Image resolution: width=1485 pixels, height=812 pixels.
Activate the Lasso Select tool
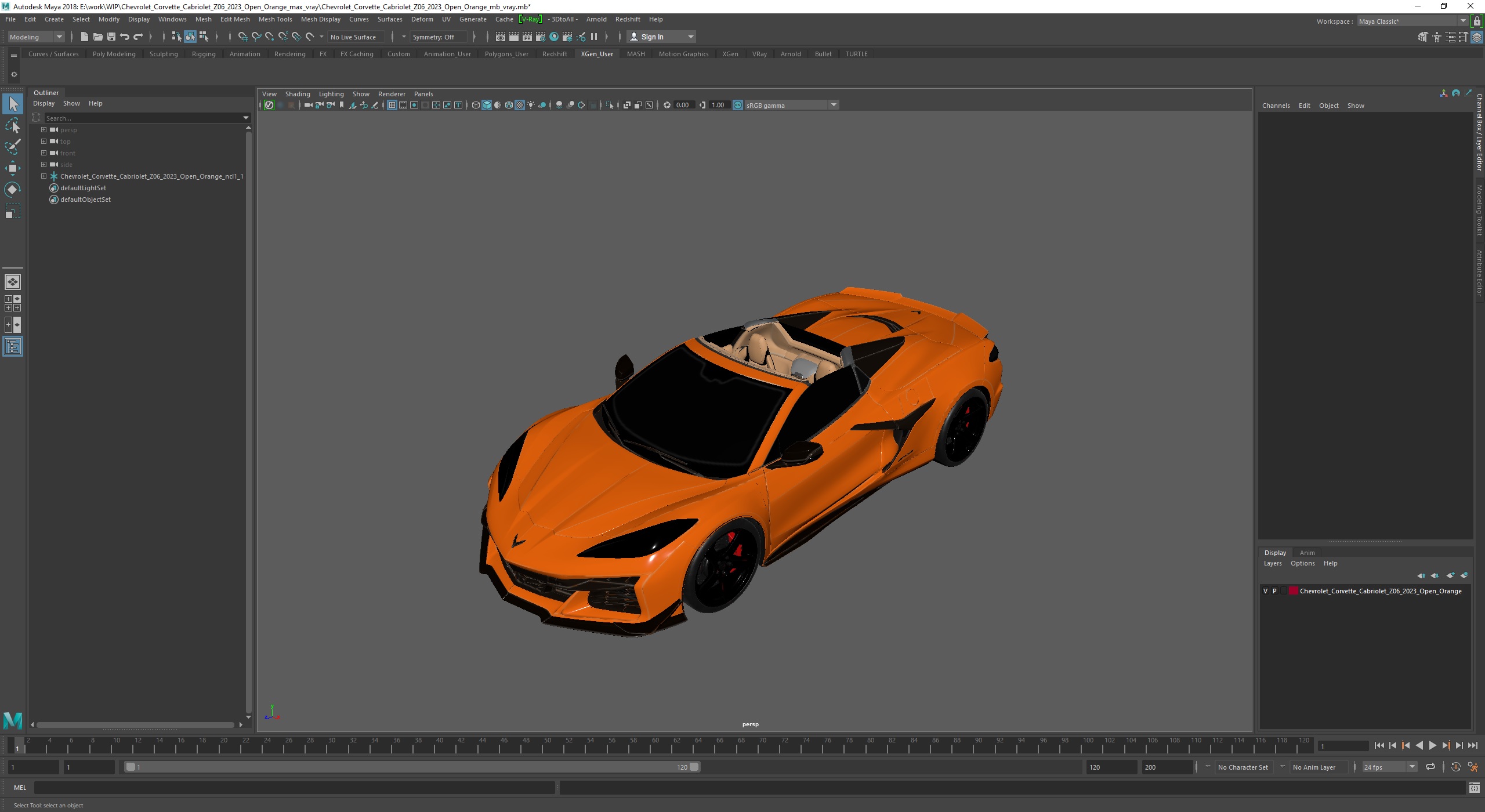click(x=13, y=125)
